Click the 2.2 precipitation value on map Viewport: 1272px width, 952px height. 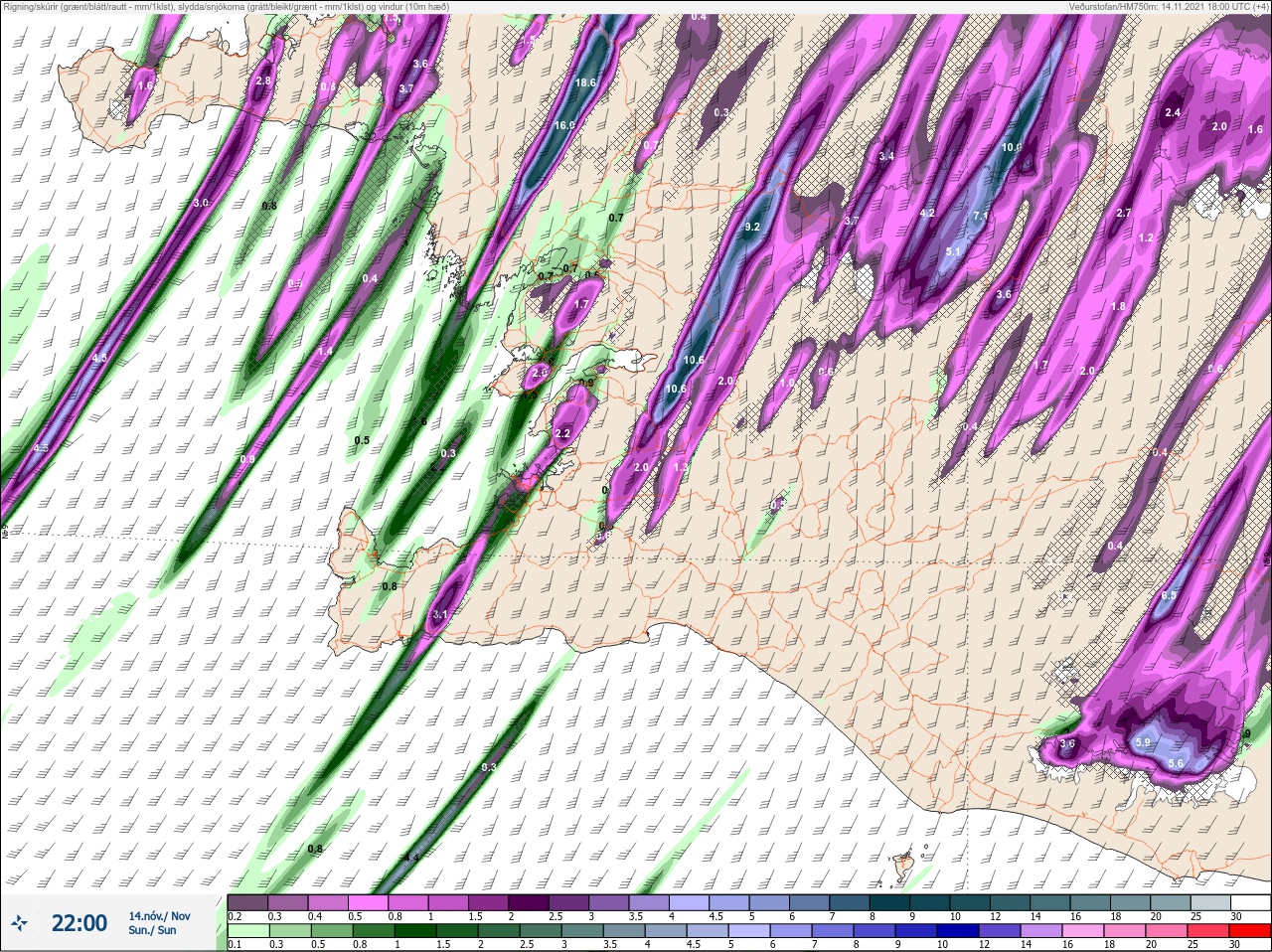click(x=563, y=433)
